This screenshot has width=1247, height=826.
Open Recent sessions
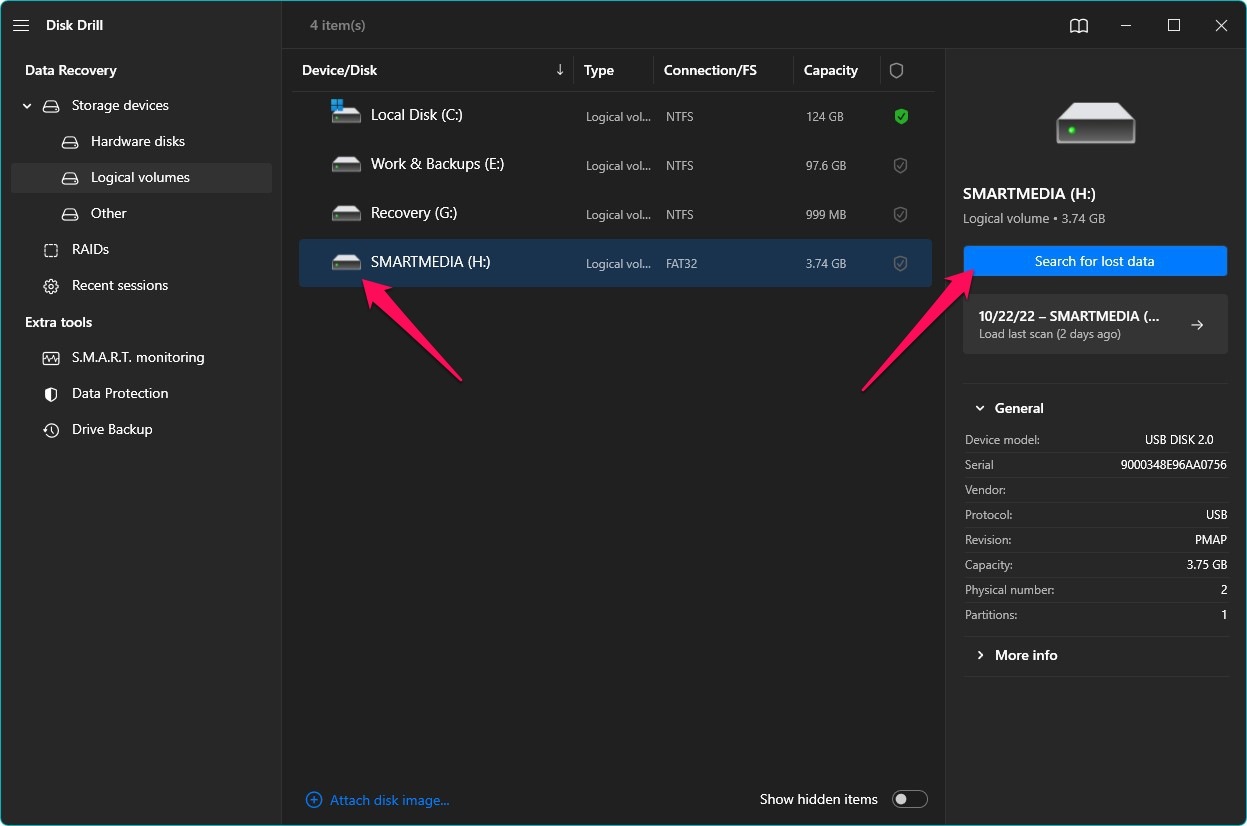120,286
